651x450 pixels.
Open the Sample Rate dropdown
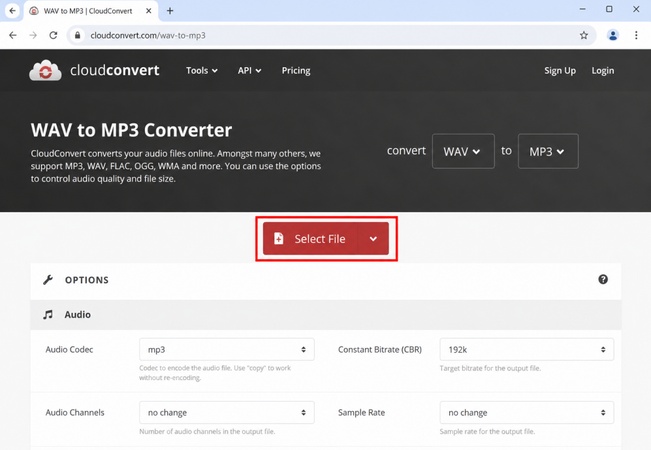pos(526,412)
